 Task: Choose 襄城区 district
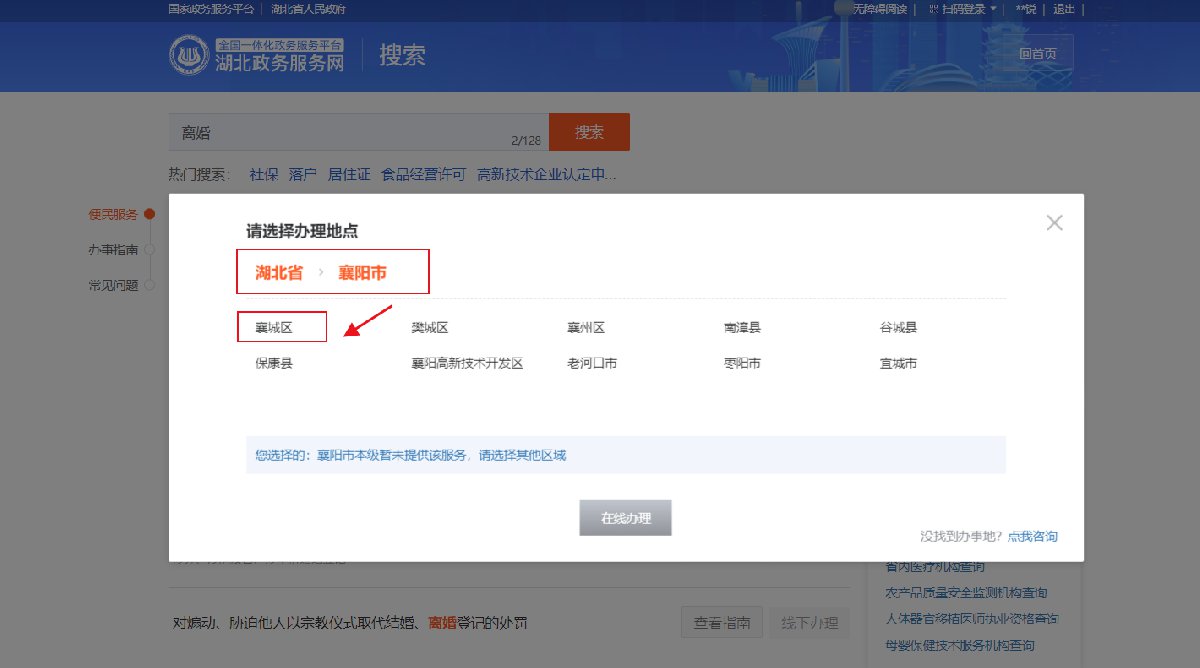point(274,327)
